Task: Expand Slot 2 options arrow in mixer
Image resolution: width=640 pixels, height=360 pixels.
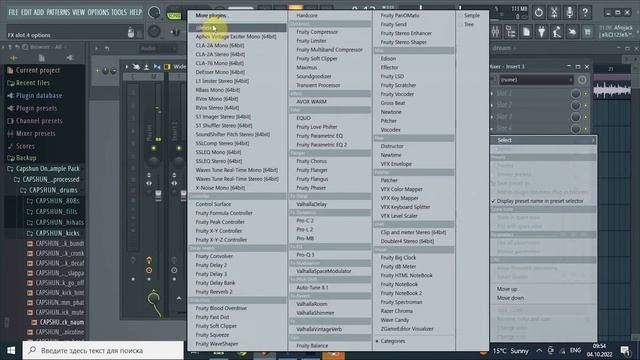Action: click(492, 105)
